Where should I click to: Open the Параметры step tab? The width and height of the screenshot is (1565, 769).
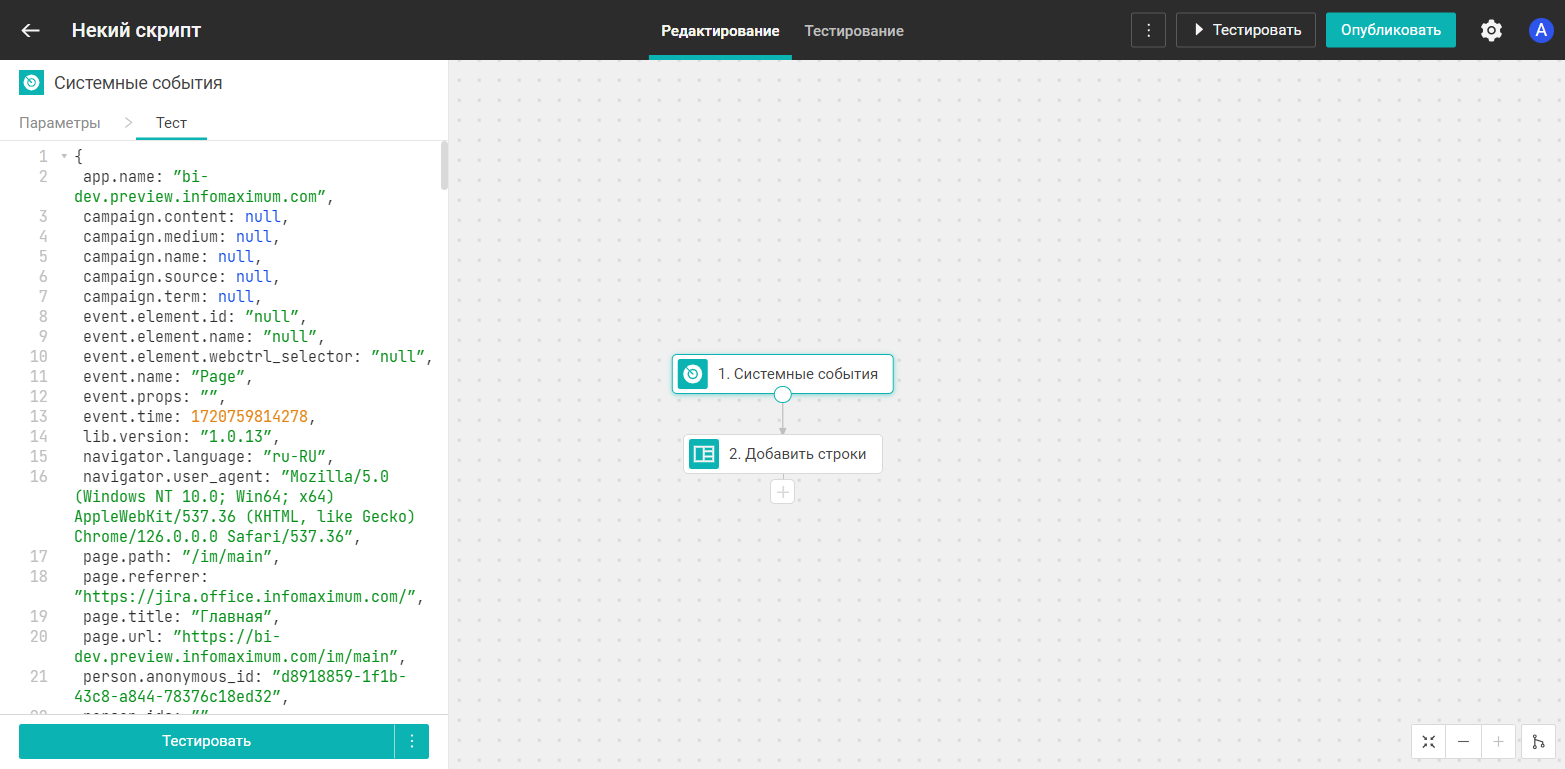tap(60, 123)
